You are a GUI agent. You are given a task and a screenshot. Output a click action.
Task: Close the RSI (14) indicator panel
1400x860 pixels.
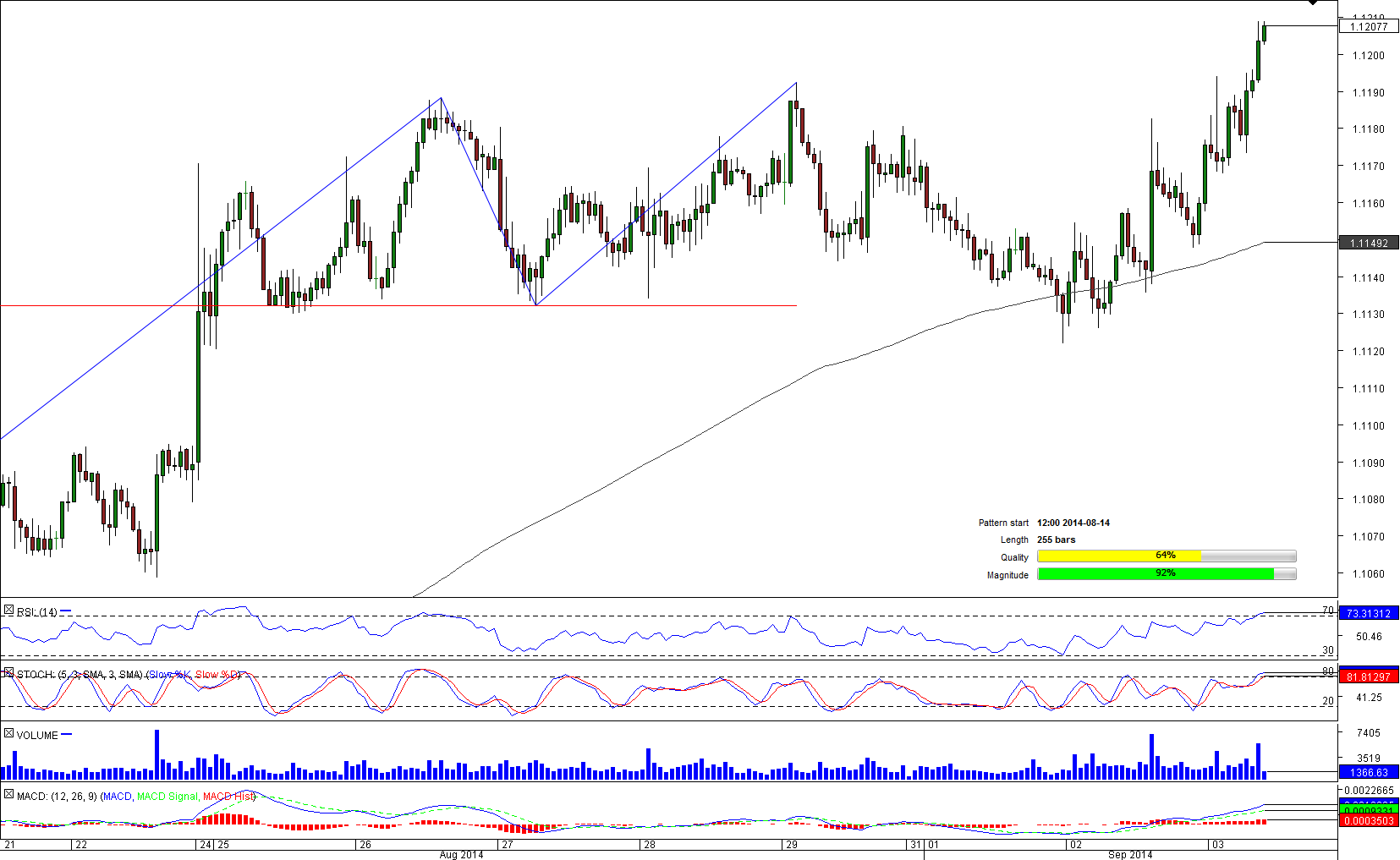8,611
